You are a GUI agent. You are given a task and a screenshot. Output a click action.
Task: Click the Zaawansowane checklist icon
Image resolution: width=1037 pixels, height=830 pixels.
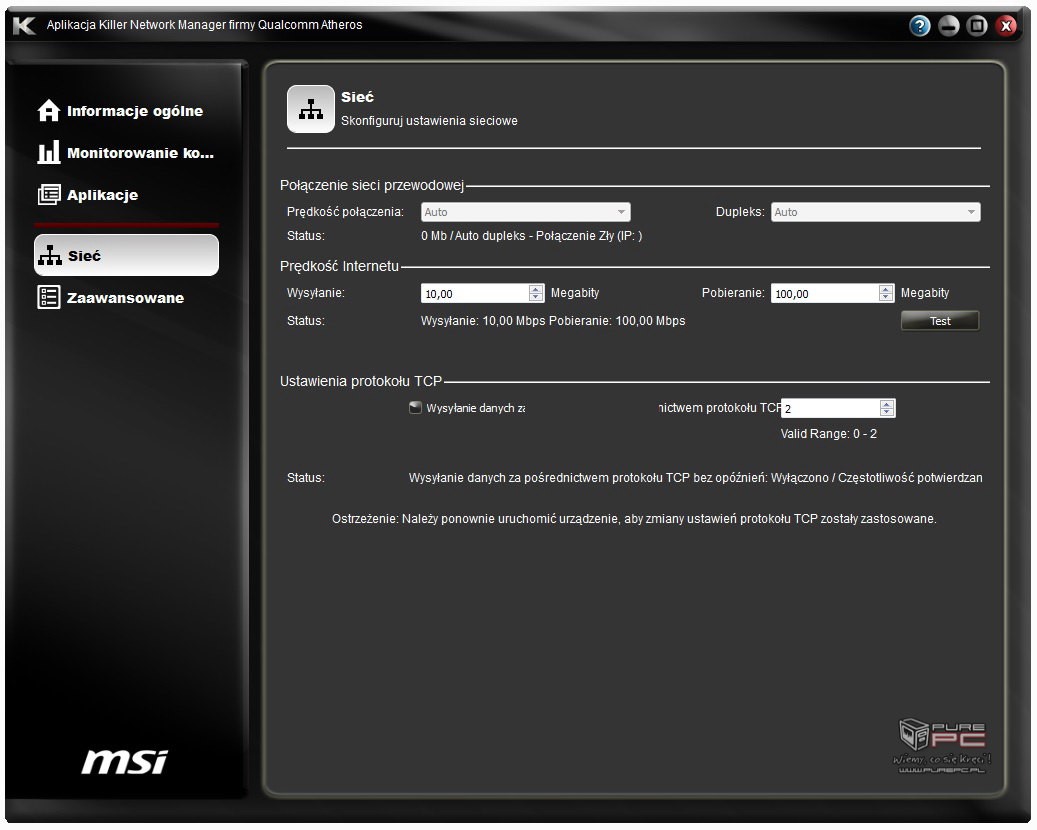tap(48, 298)
